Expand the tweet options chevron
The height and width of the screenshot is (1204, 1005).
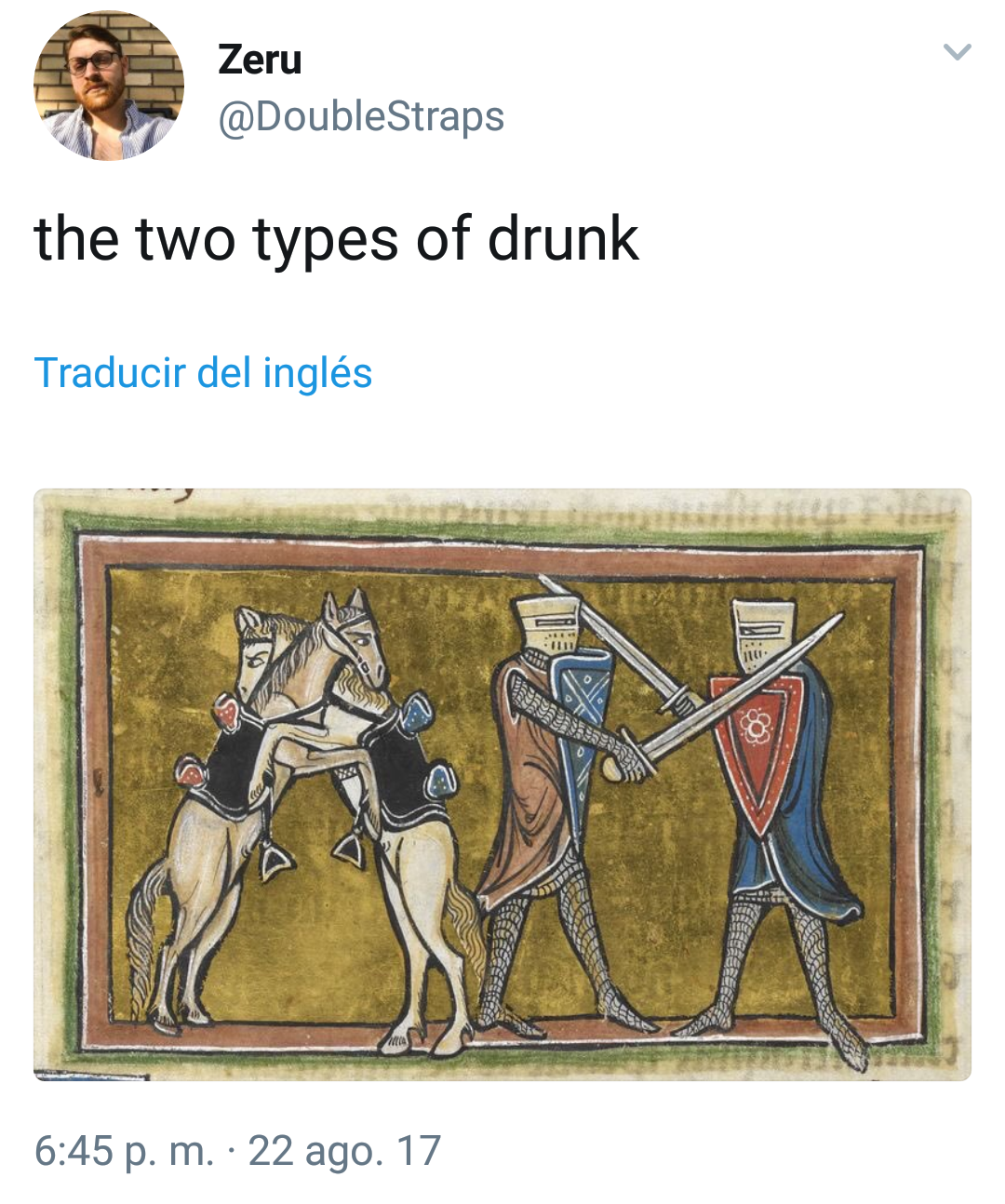958,51
